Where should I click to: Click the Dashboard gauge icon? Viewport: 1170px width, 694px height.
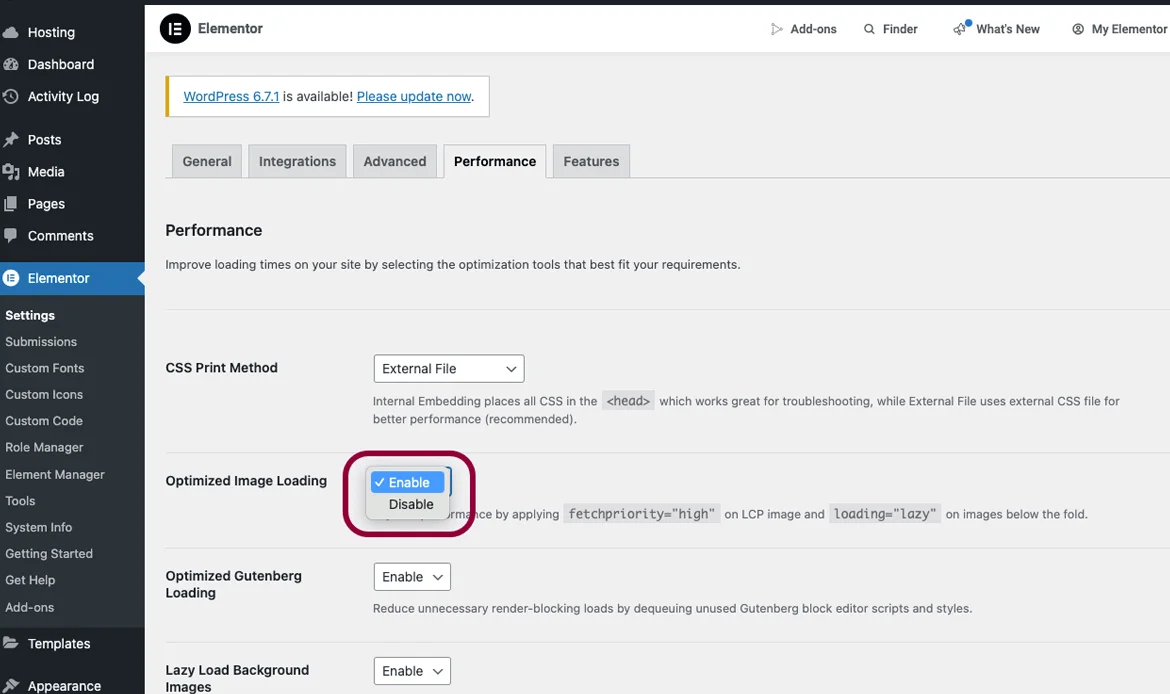click(x=10, y=64)
